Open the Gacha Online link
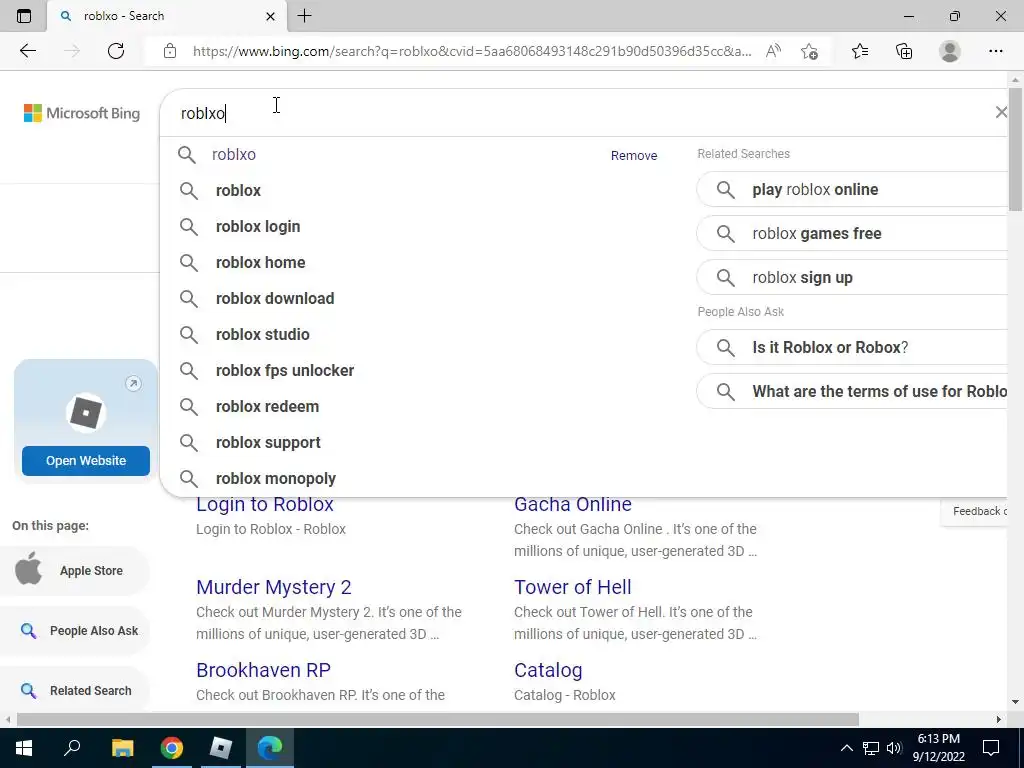 coord(573,504)
